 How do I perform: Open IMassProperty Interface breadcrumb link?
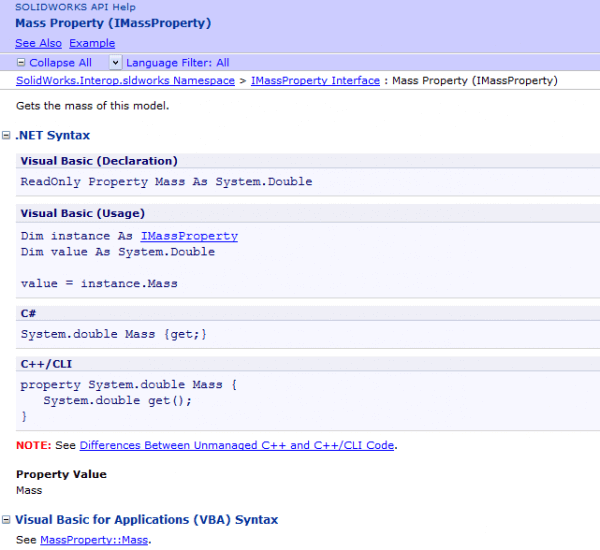click(x=315, y=81)
